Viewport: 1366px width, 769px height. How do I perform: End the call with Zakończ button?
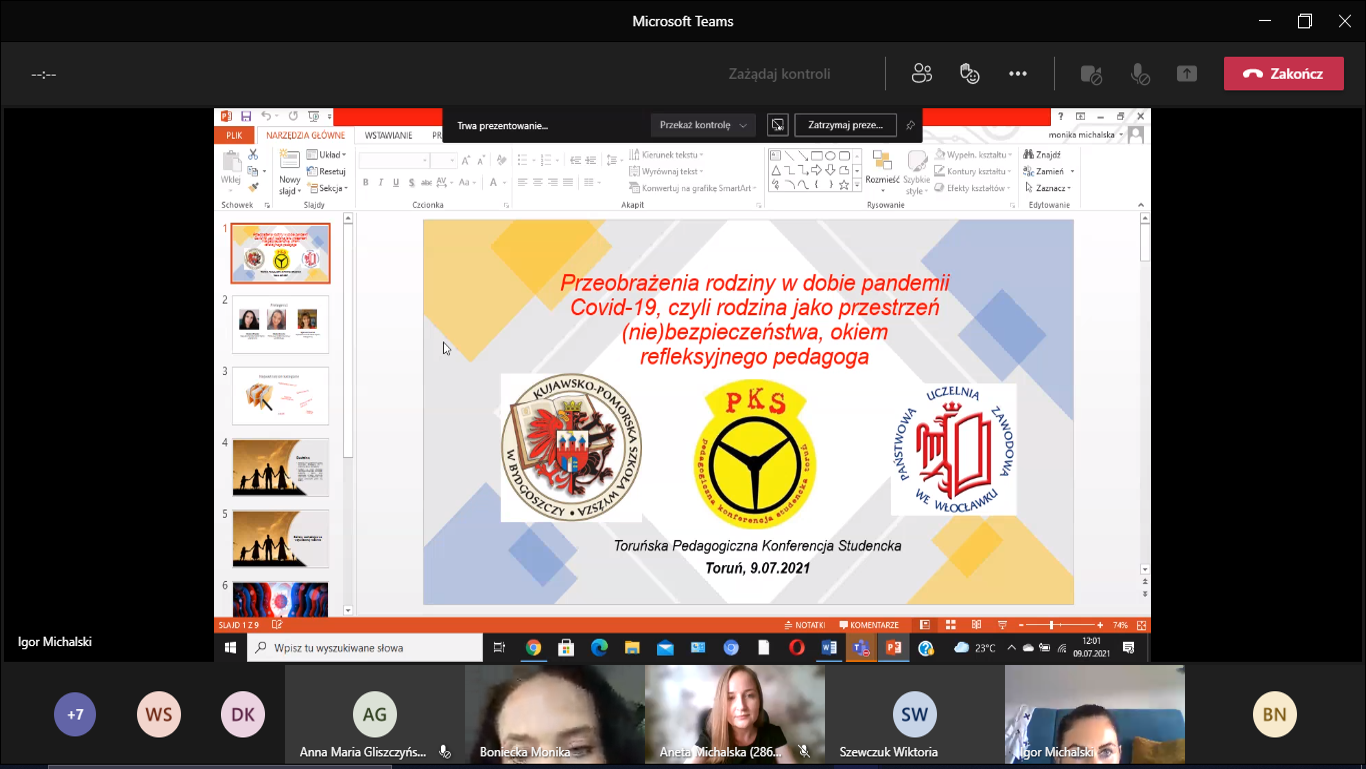click(1284, 73)
